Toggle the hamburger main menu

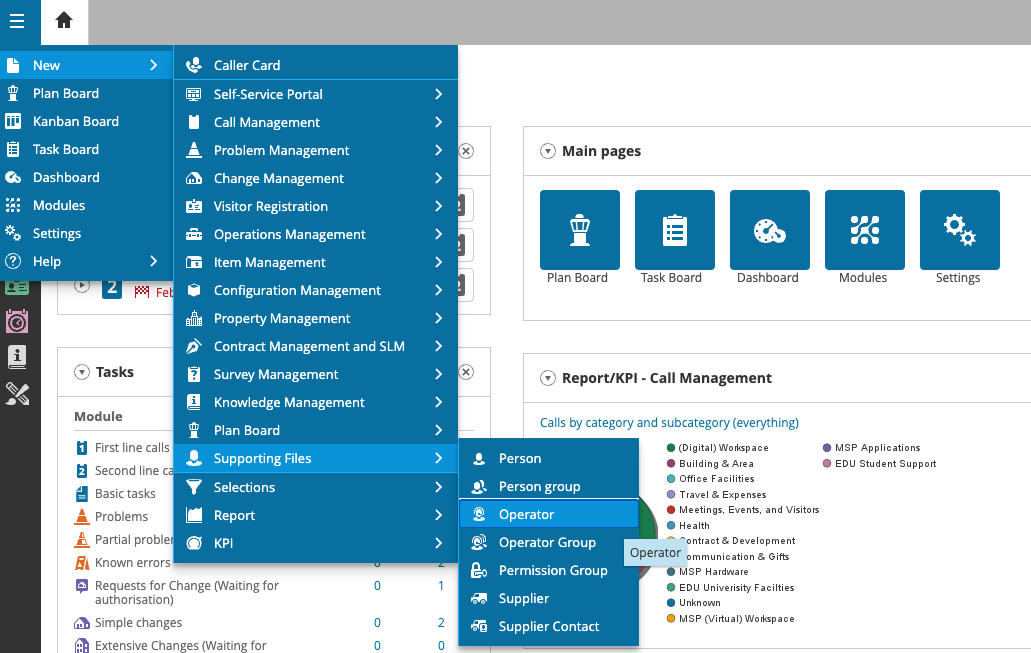pos(17,21)
